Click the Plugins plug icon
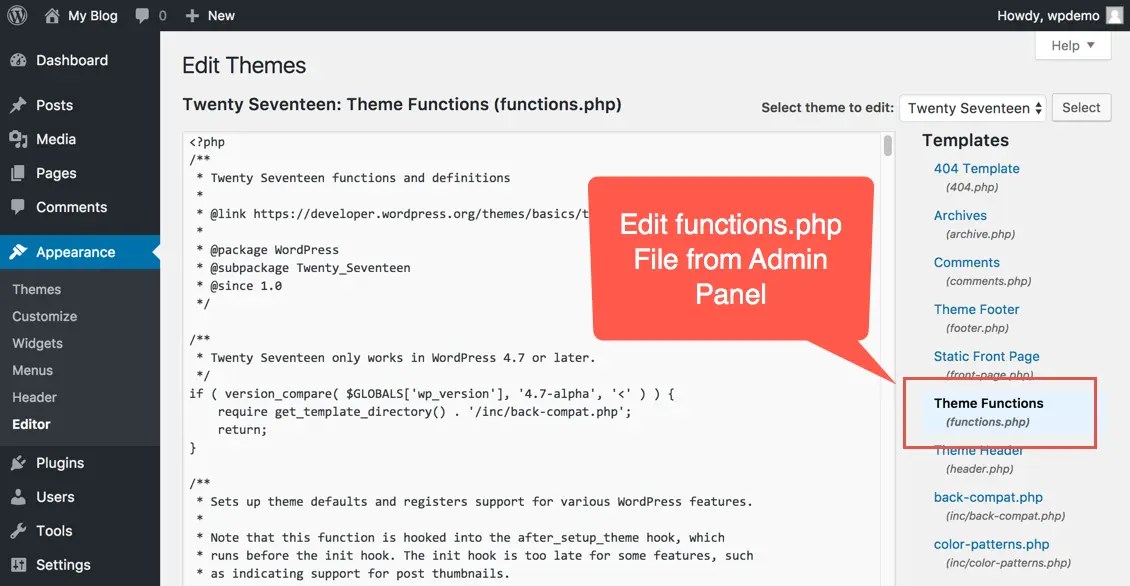Screen dimensions: 1130x586 point(18,463)
